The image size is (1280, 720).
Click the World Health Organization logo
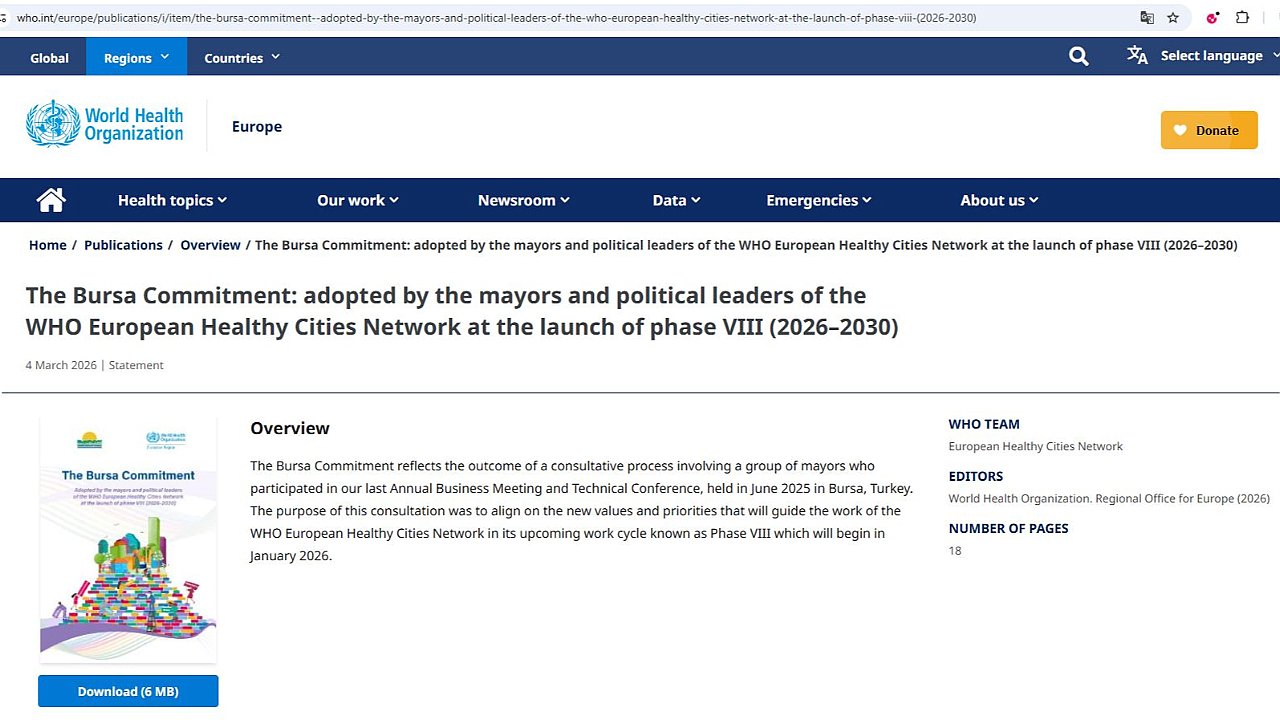tap(105, 125)
